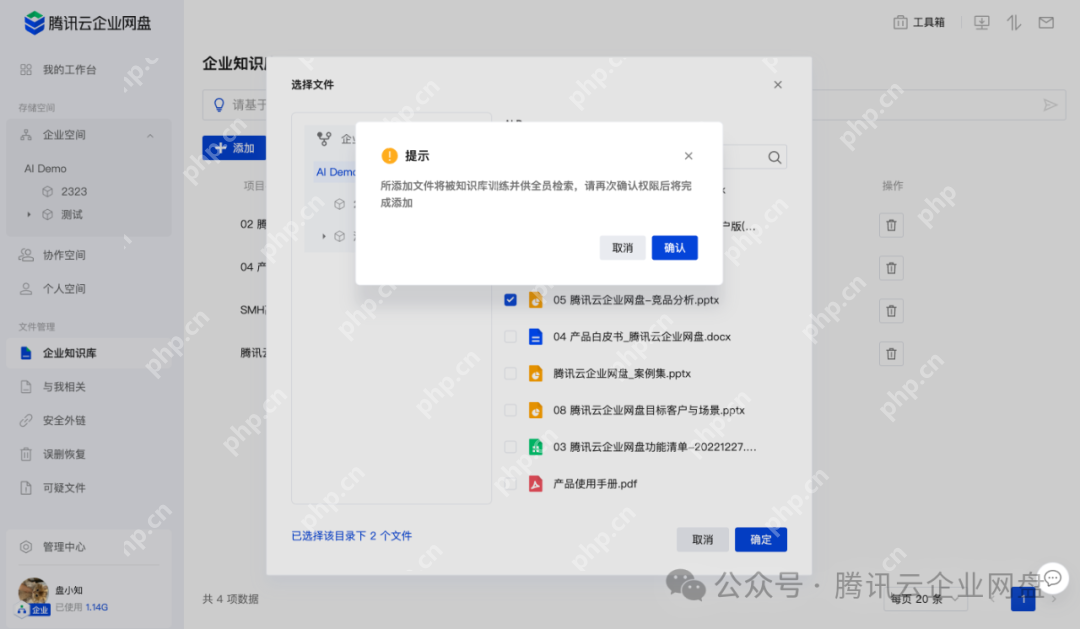Open the mail messages icon in top bar
Image resolution: width=1080 pixels, height=629 pixels.
coord(1046,23)
